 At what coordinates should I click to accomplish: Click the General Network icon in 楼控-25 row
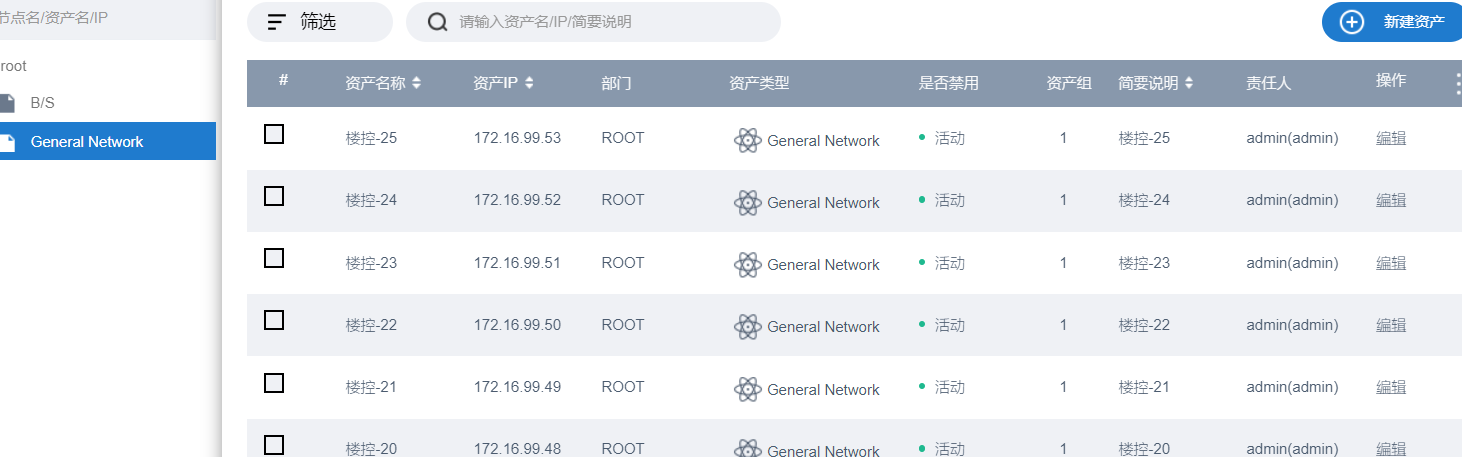click(x=747, y=141)
